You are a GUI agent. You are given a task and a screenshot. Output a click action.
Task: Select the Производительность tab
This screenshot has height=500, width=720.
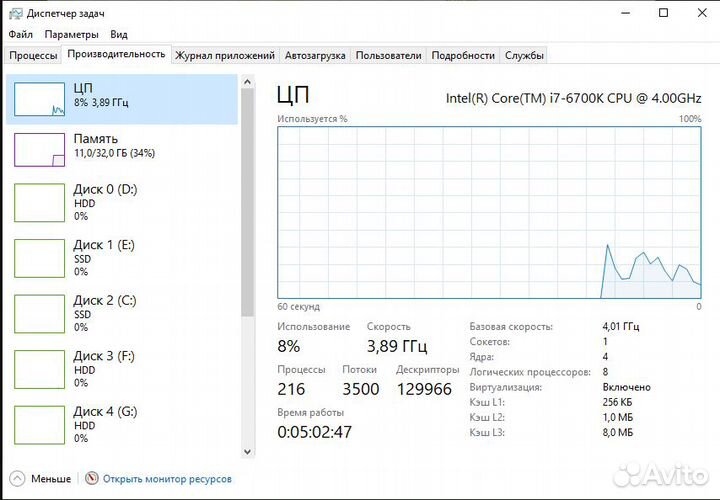click(x=116, y=54)
